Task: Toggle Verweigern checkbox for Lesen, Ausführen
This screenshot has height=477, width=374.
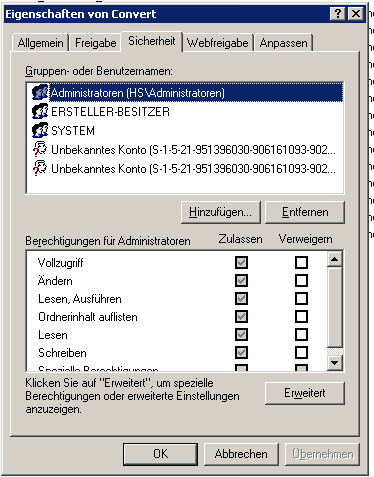Action: (x=301, y=298)
